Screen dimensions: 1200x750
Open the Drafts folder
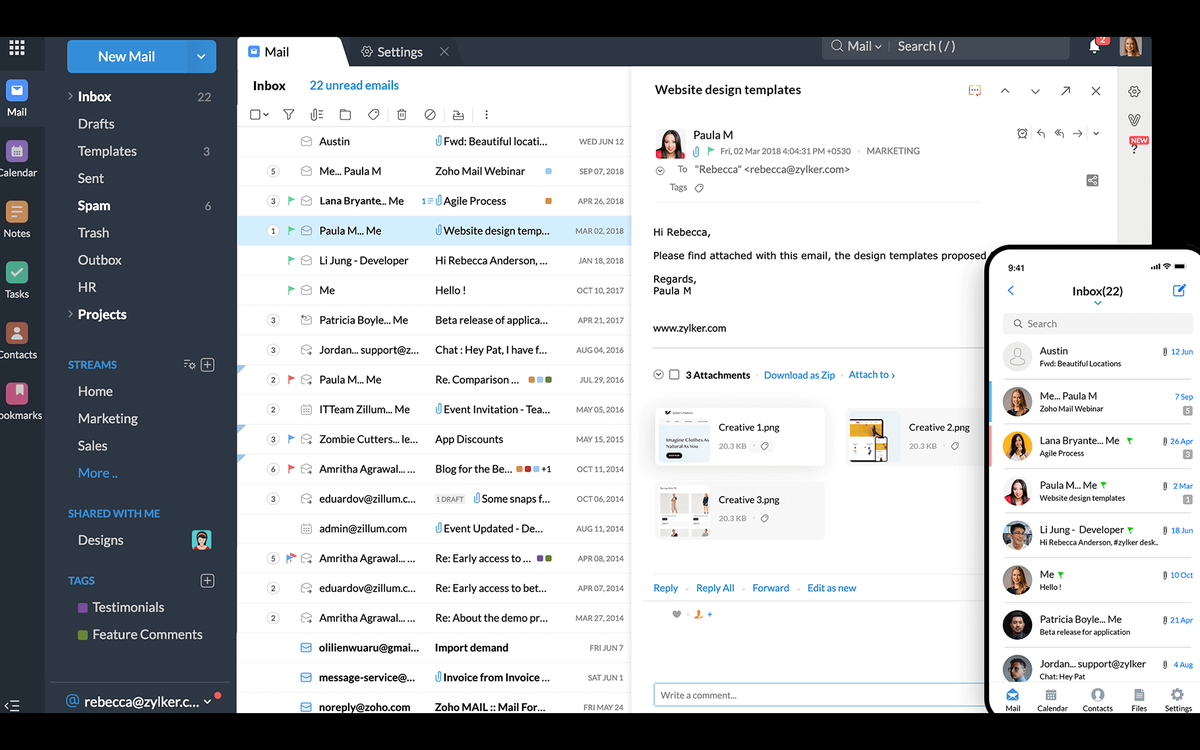pyautogui.click(x=96, y=124)
